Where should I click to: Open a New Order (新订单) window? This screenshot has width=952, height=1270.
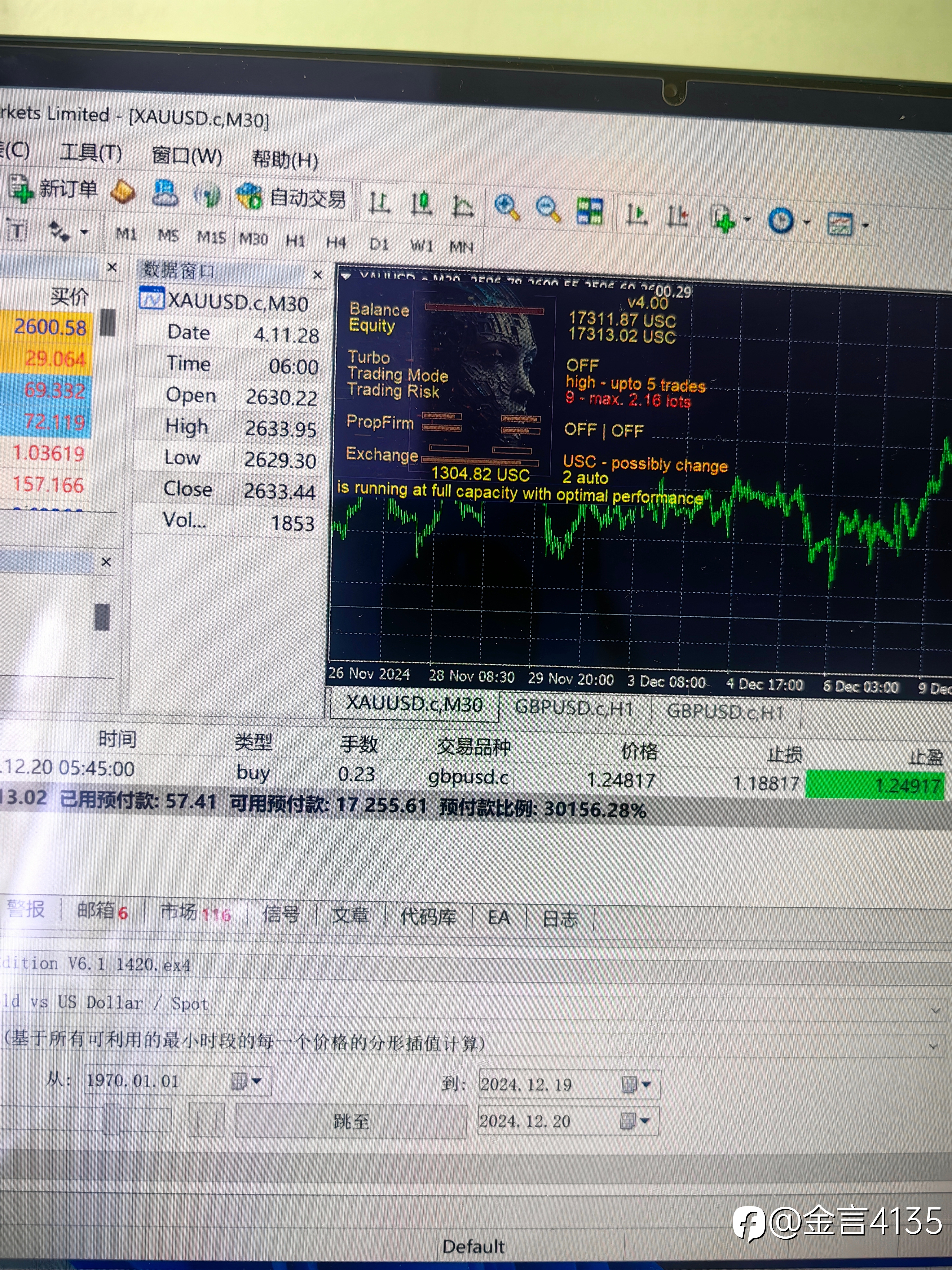point(53,189)
